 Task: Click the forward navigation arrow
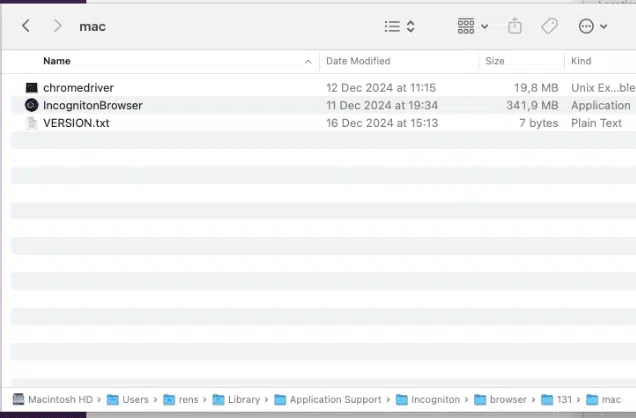[57, 26]
